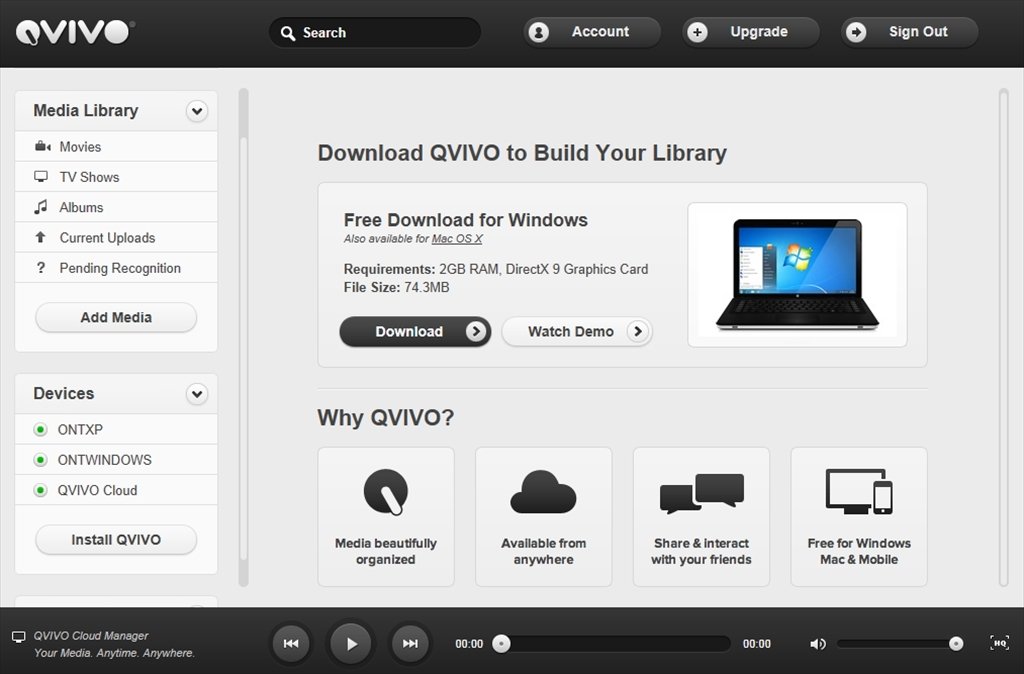Click the playback seek bar track
Viewport: 1024px width, 674px height.
click(612, 644)
